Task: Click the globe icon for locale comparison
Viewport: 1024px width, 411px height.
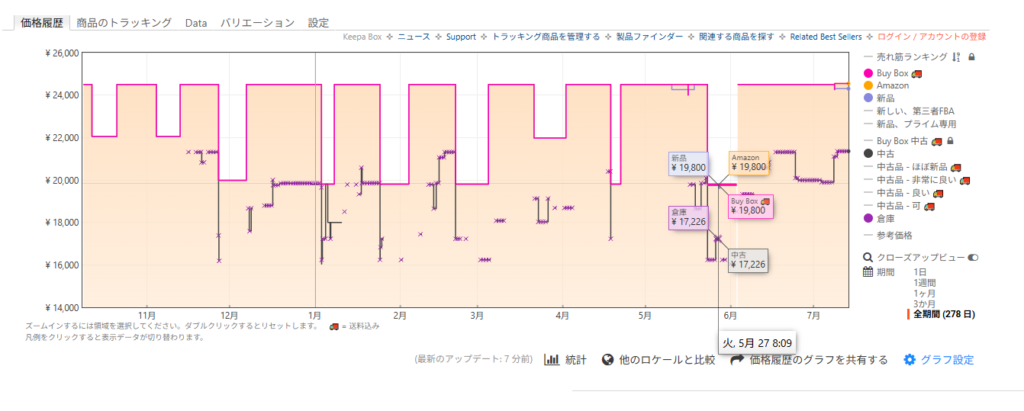Action: point(607,360)
